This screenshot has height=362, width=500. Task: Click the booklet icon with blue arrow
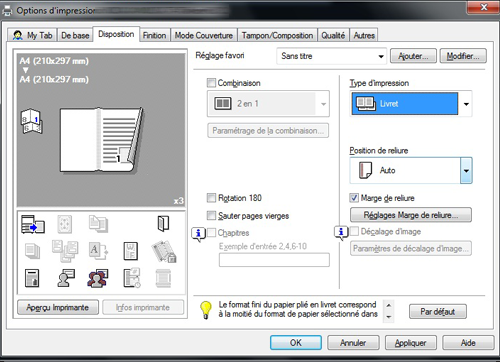click(x=33, y=224)
